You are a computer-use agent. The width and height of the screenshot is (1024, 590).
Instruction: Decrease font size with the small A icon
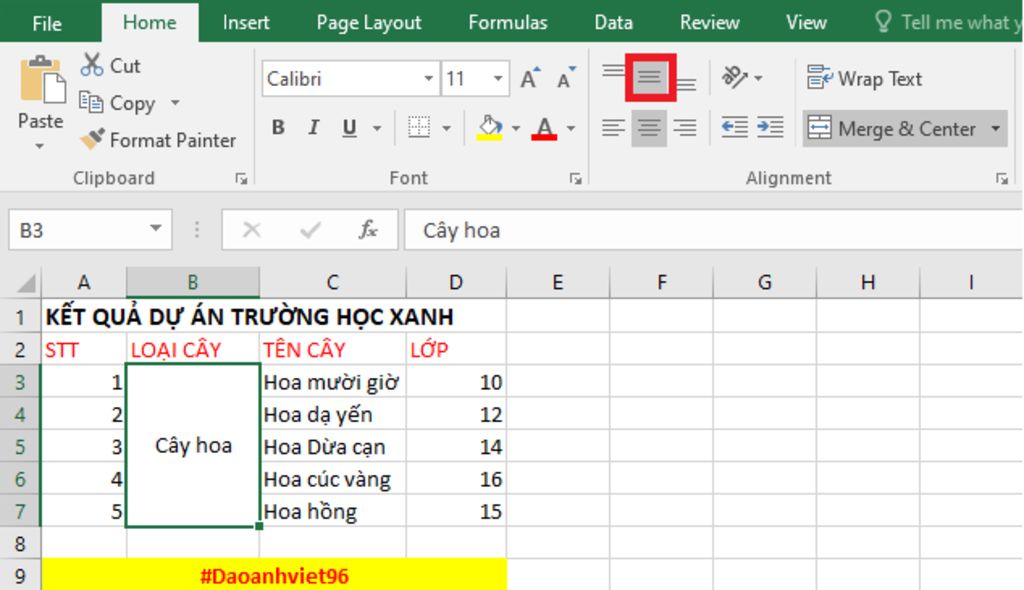click(566, 78)
